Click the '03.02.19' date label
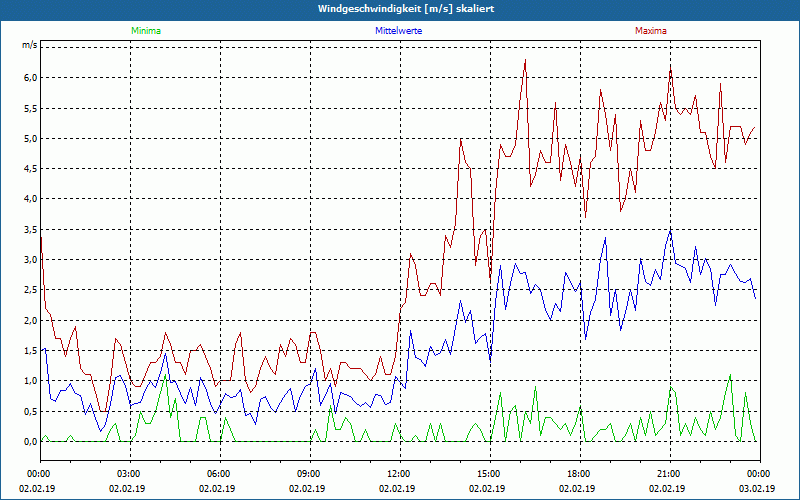This screenshot has height=500, width=800. click(757, 488)
